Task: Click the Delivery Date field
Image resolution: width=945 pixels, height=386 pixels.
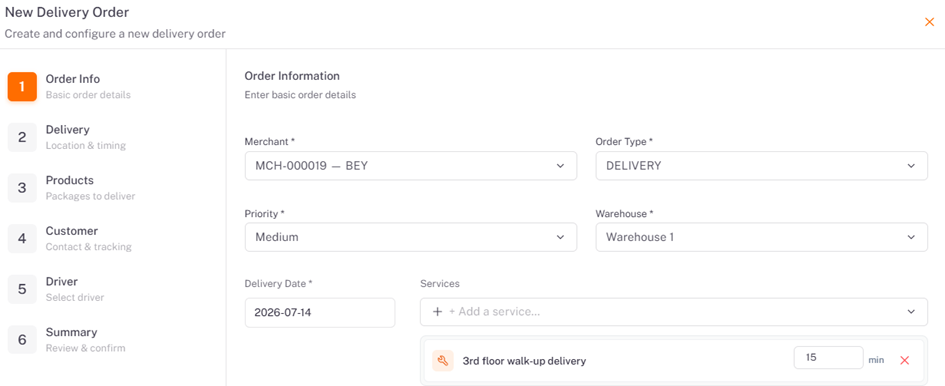Action: tap(320, 312)
